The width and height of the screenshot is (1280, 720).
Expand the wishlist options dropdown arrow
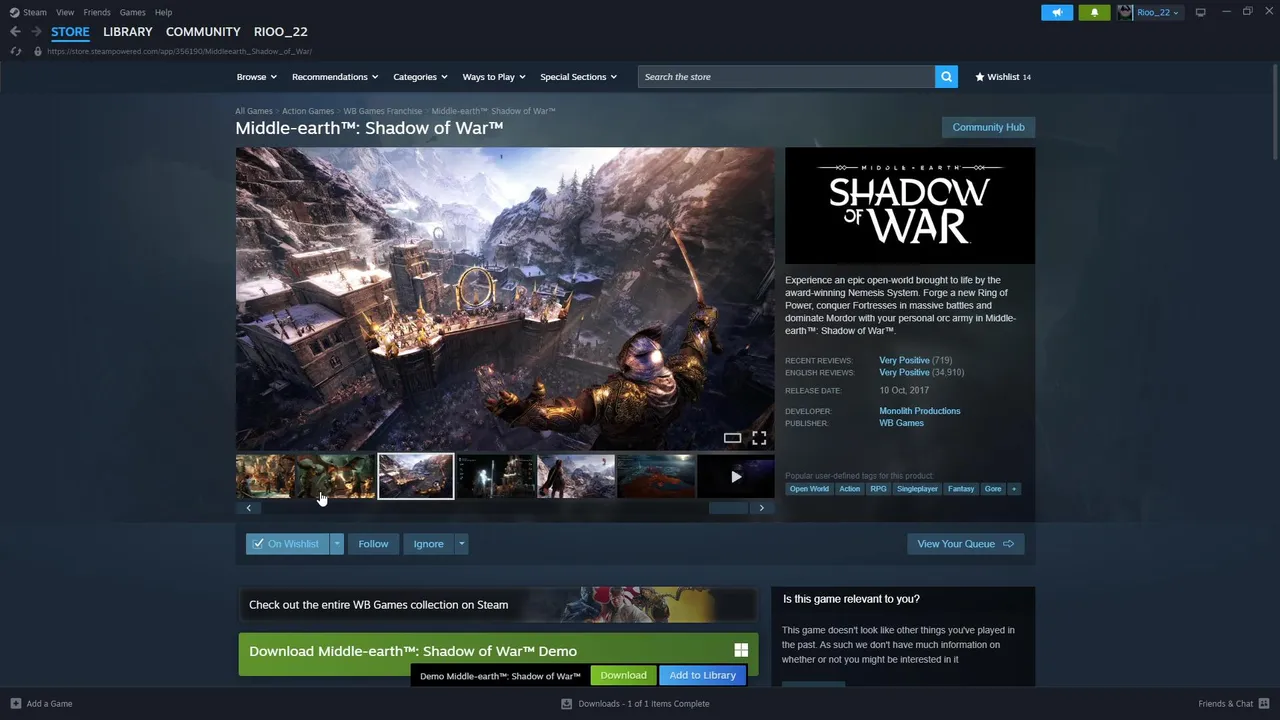click(x=337, y=544)
